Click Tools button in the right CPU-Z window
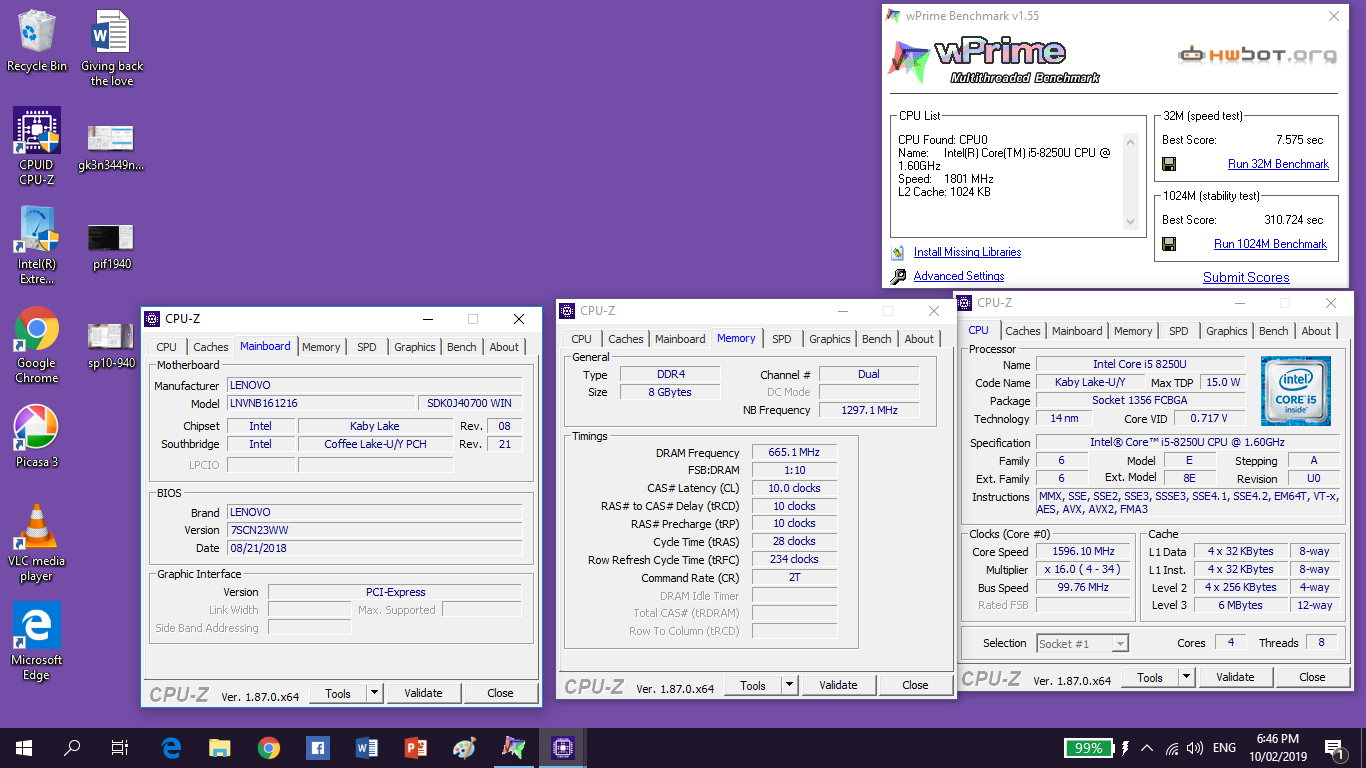The height and width of the screenshot is (768, 1366). tap(1150, 677)
